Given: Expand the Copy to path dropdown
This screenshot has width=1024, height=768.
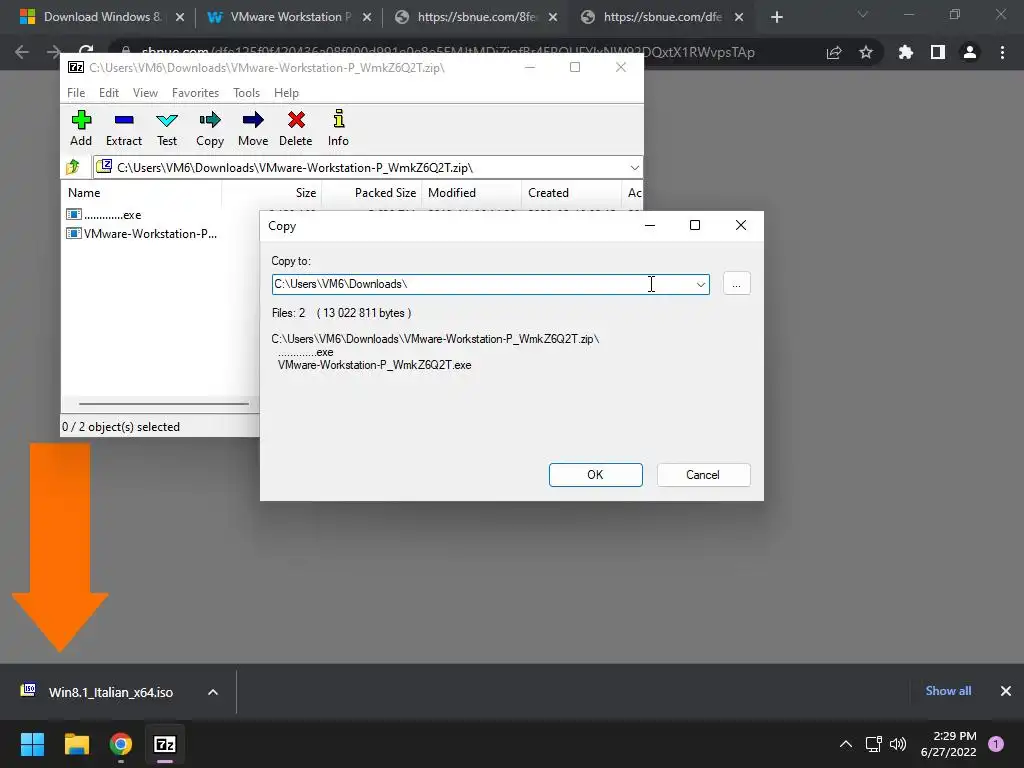Looking at the screenshot, I should pos(700,285).
